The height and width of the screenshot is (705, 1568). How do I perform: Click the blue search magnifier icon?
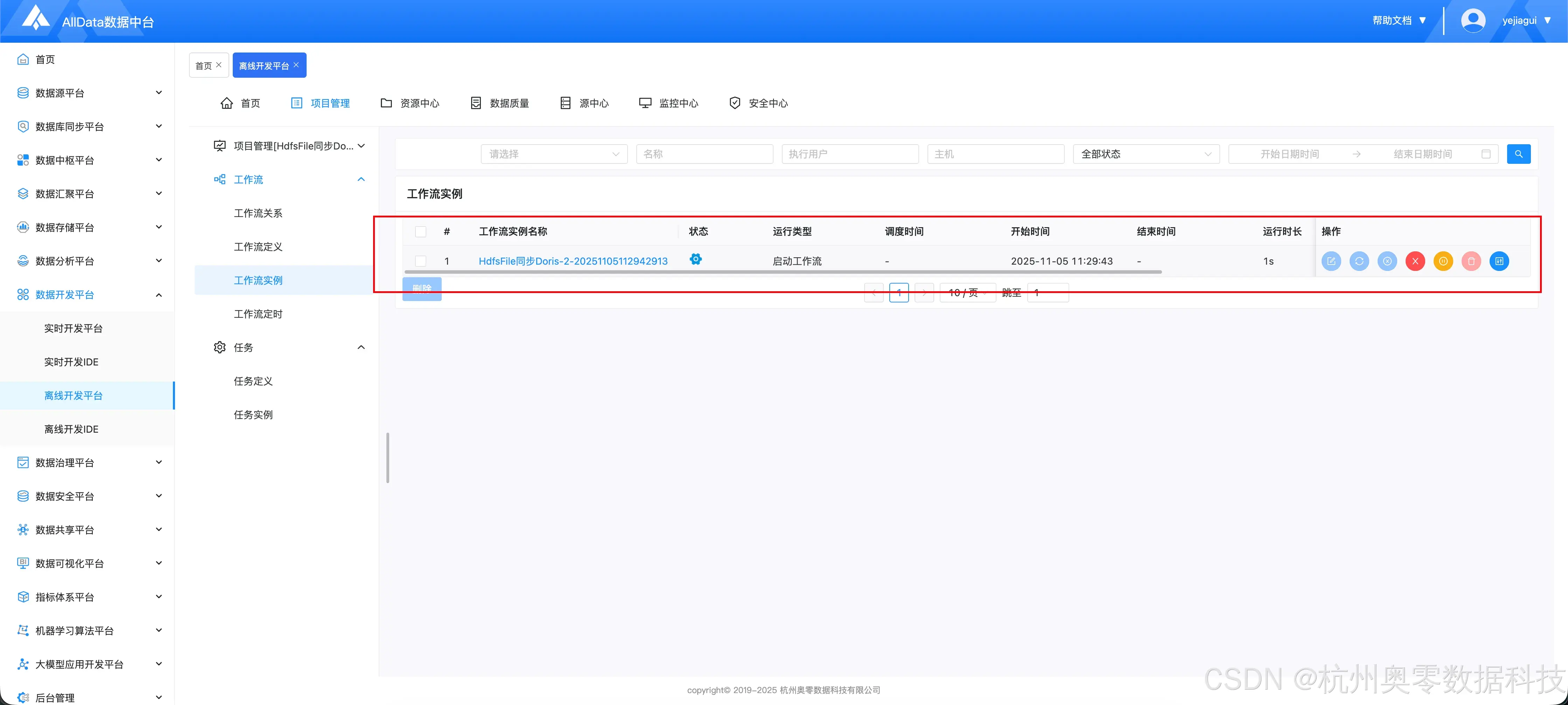pyautogui.click(x=1519, y=153)
